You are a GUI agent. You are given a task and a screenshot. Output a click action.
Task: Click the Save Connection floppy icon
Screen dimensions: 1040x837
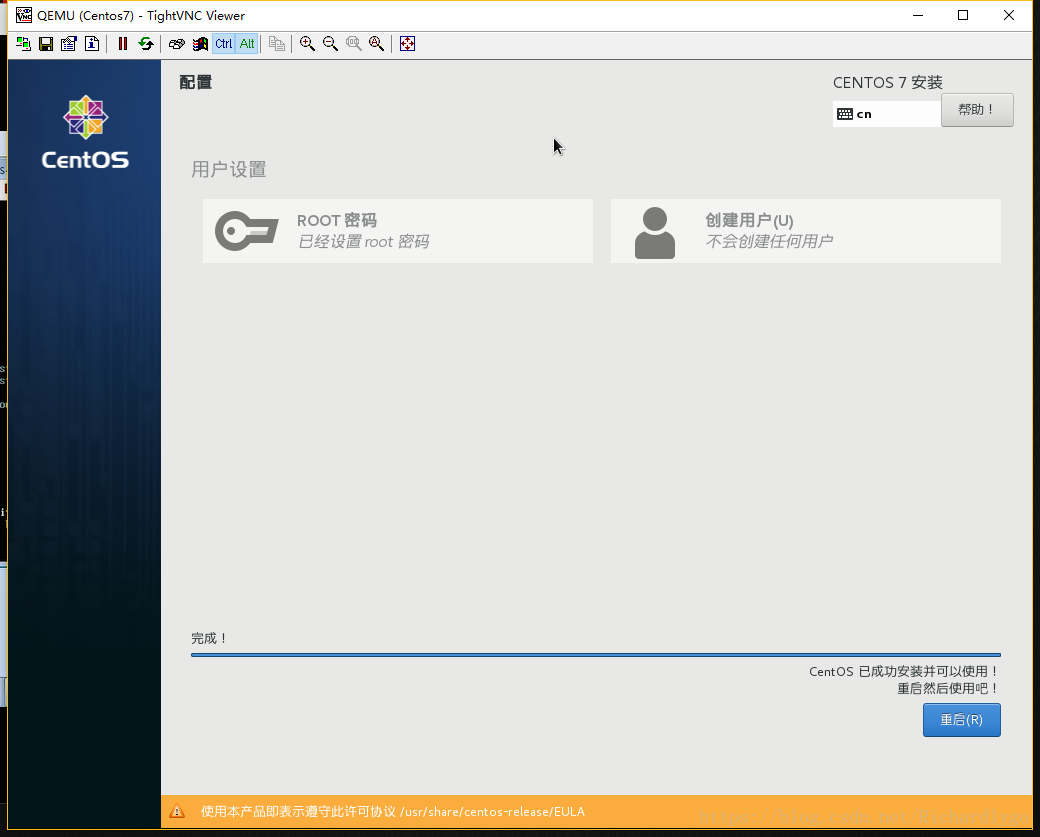pyautogui.click(x=46, y=44)
